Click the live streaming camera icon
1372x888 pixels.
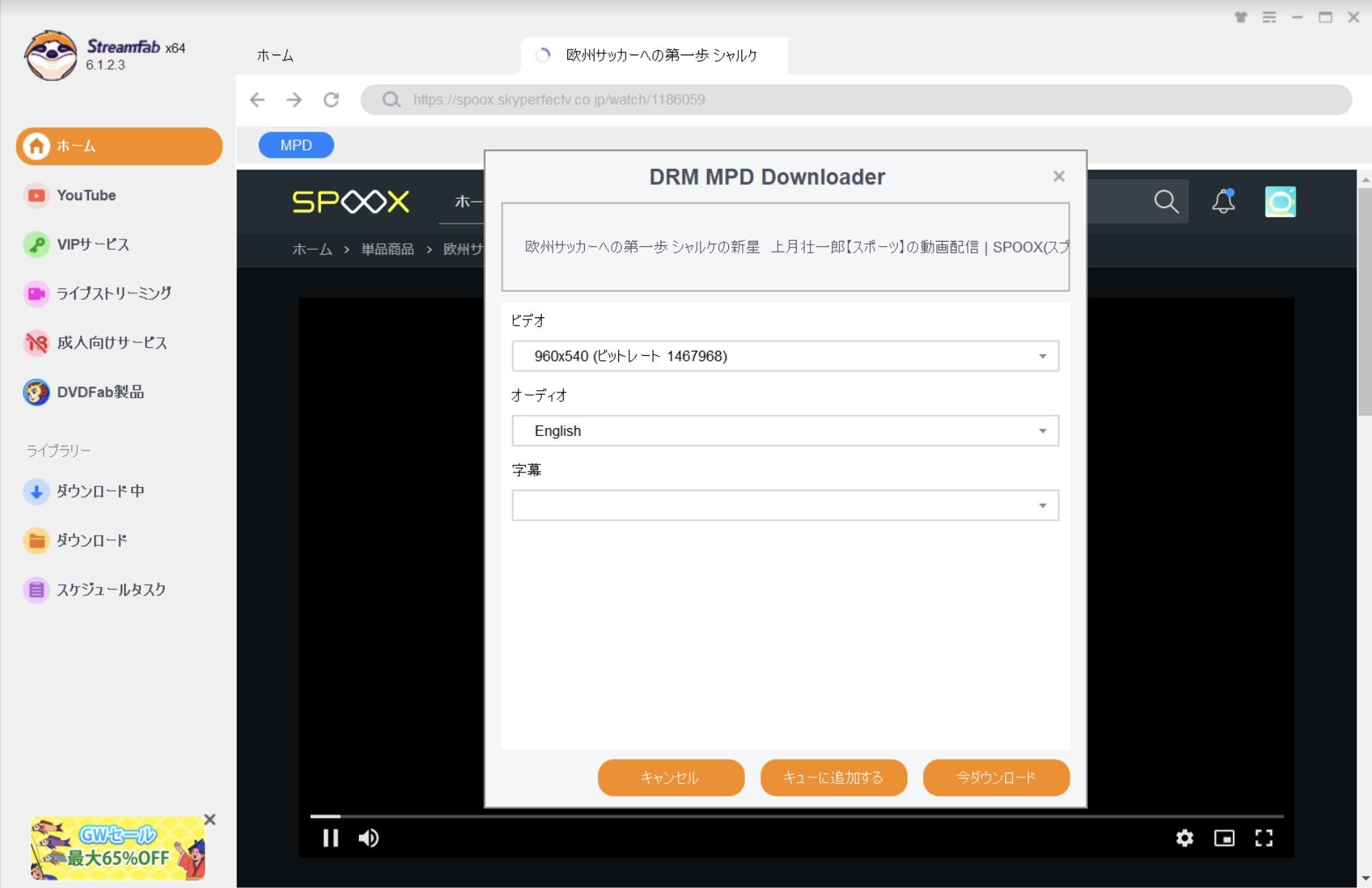(36, 293)
